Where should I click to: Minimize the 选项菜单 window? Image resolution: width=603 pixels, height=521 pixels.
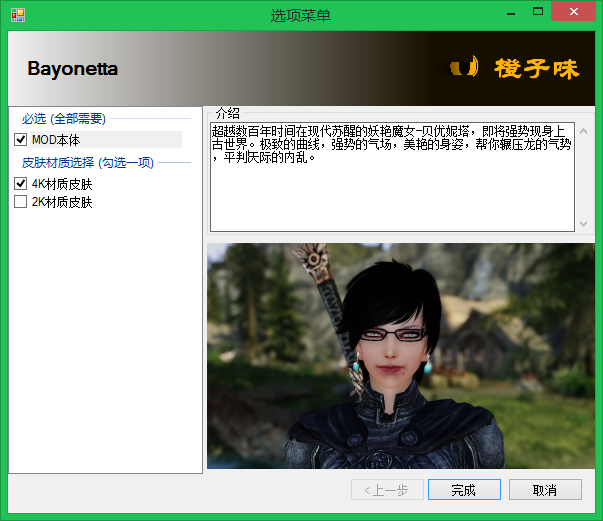click(x=511, y=12)
